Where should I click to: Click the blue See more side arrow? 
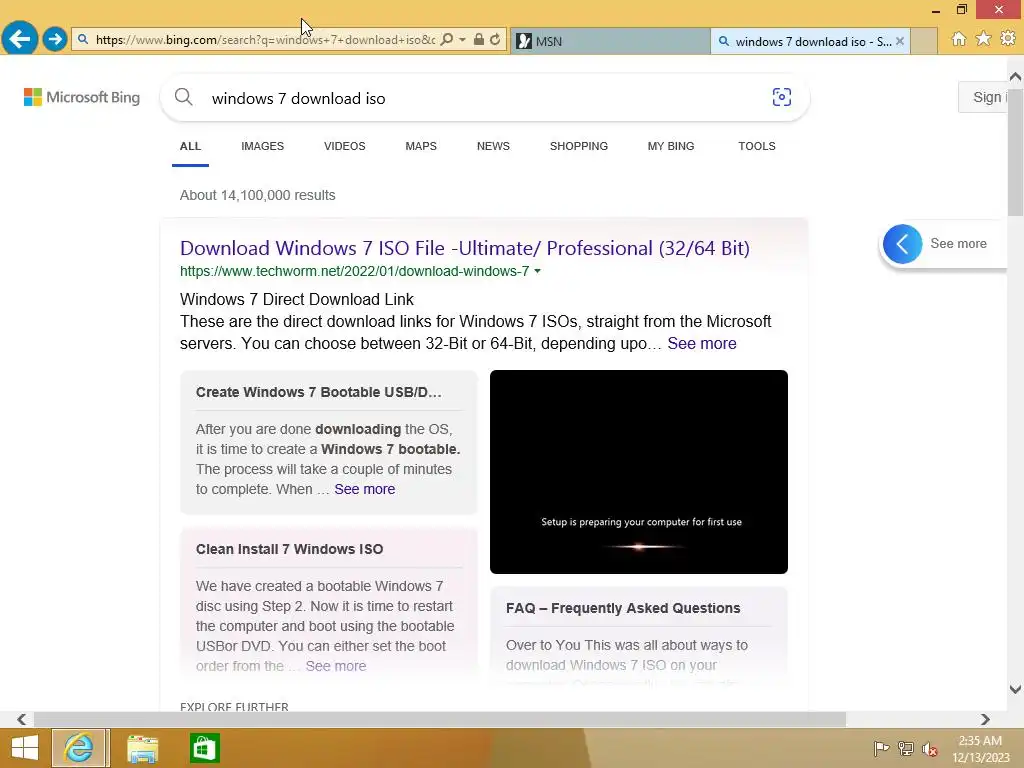pyautogui.click(x=902, y=244)
